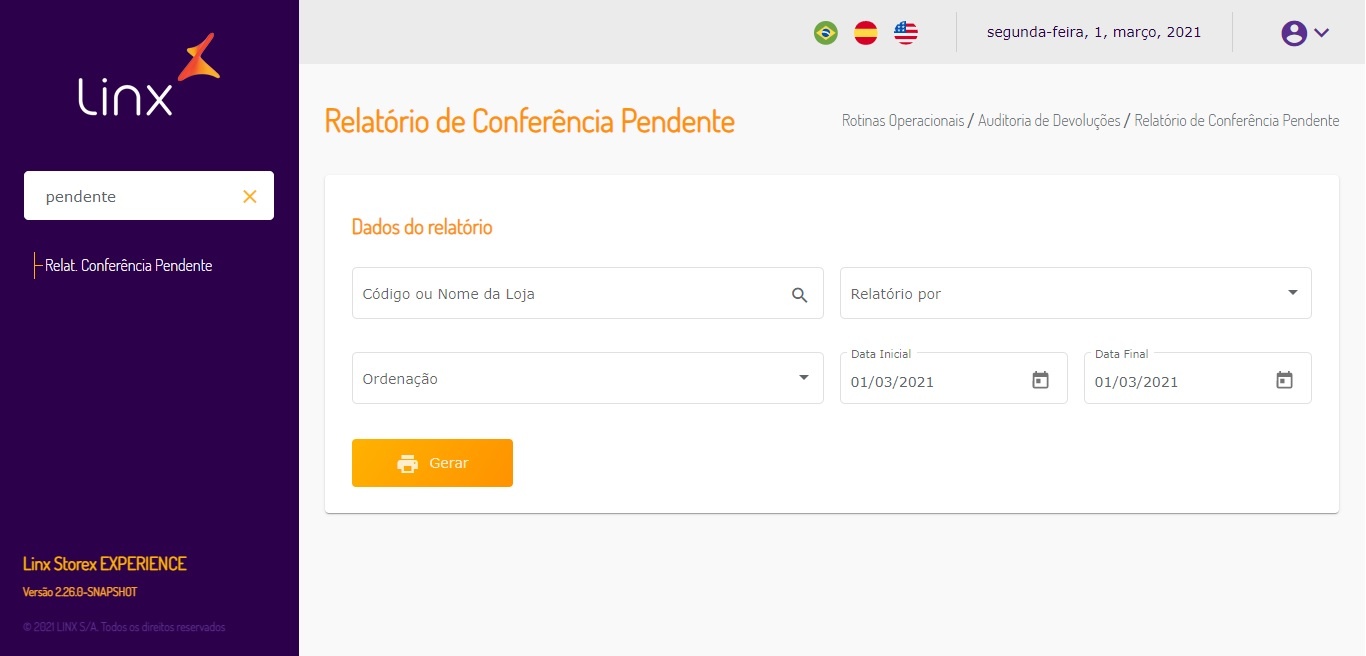Switch language using the Brazil flag icon
This screenshot has height=656, width=1366.
(826, 33)
